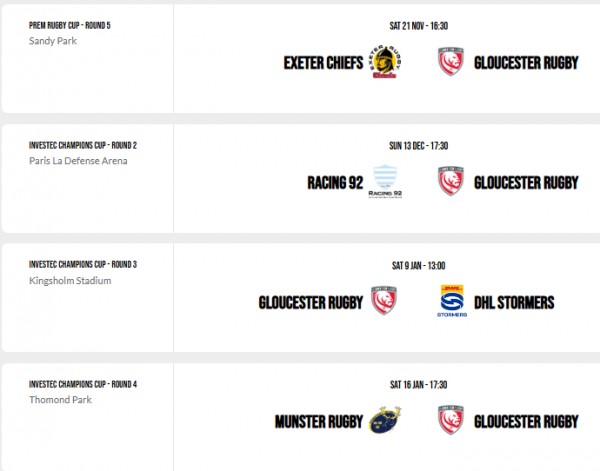Select Gloucester crest in Stormers home fixture
600x471 pixels.
click(x=384, y=300)
